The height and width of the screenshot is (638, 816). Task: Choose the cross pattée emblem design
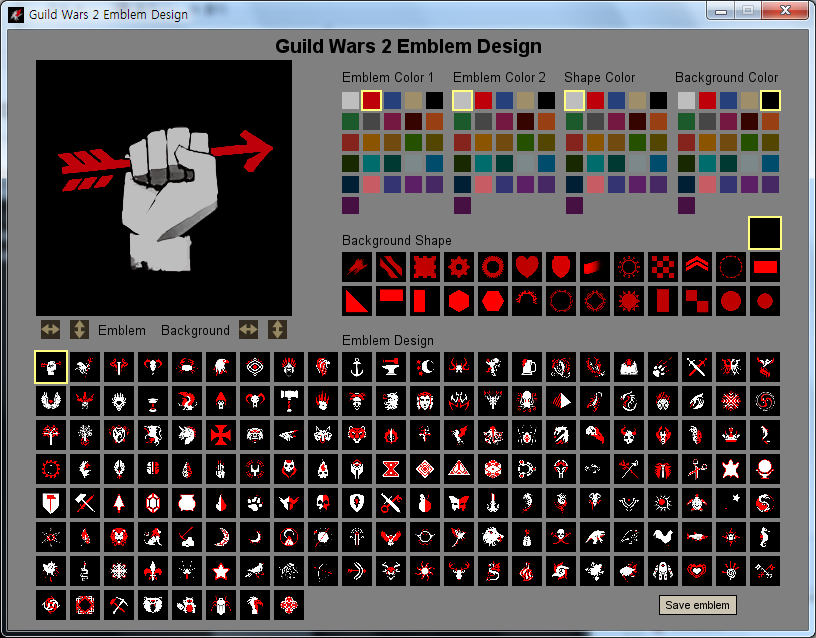point(221,435)
